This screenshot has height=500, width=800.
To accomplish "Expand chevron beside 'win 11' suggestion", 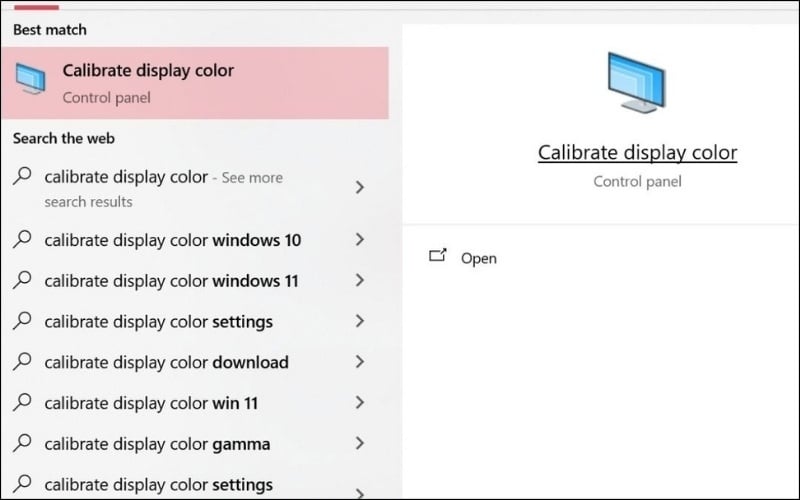I will (x=360, y=403).
